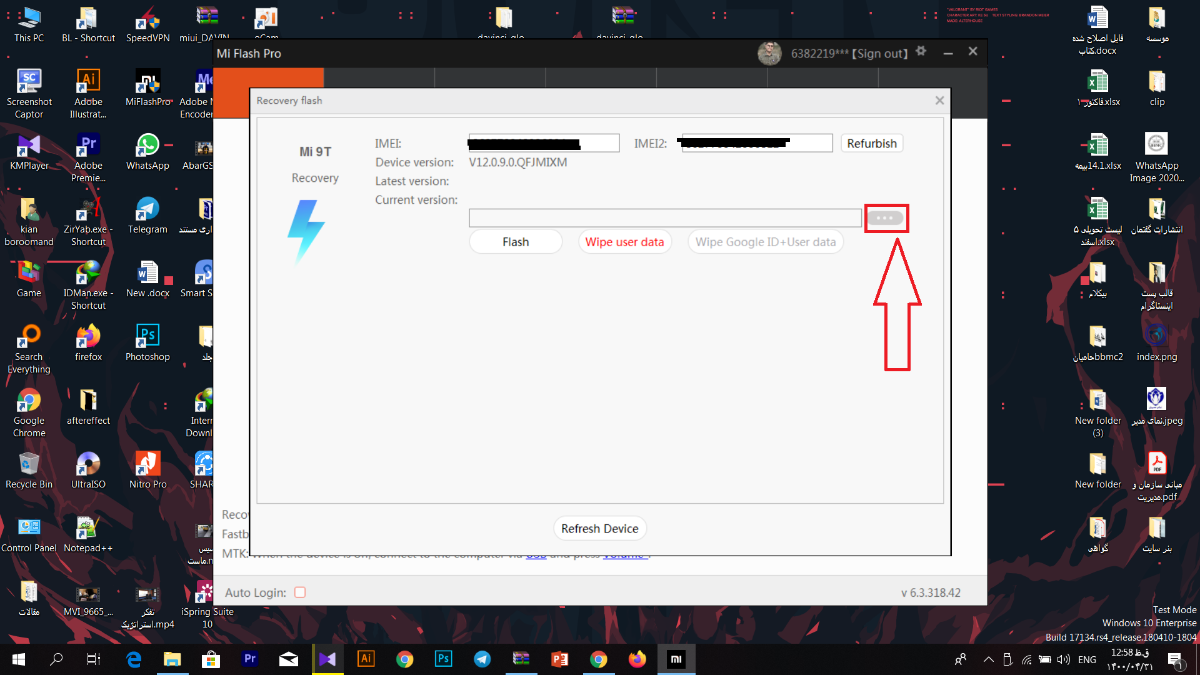This screenshot has height=675, width=1200.
Task: Open Mi Flash Pro settings gear
Action: [x=921, y=52]
